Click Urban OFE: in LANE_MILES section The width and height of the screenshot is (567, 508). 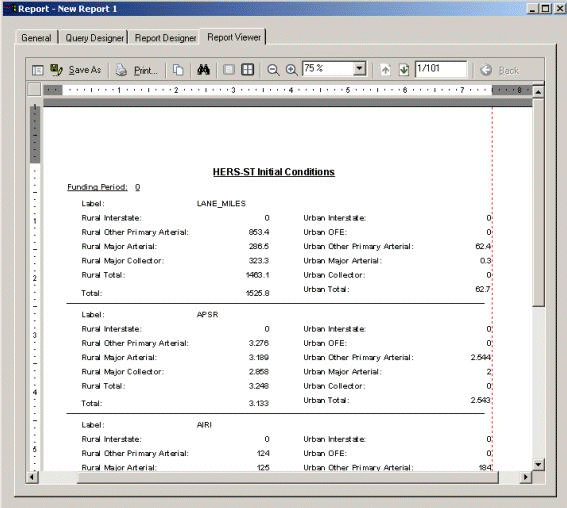point(325,232)
